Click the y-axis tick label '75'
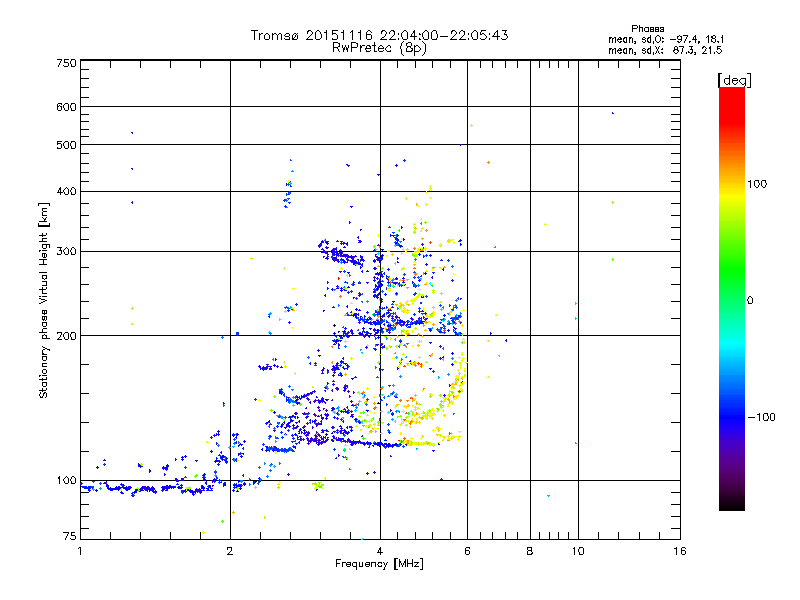Screen dimensions: 800x600 70,536
